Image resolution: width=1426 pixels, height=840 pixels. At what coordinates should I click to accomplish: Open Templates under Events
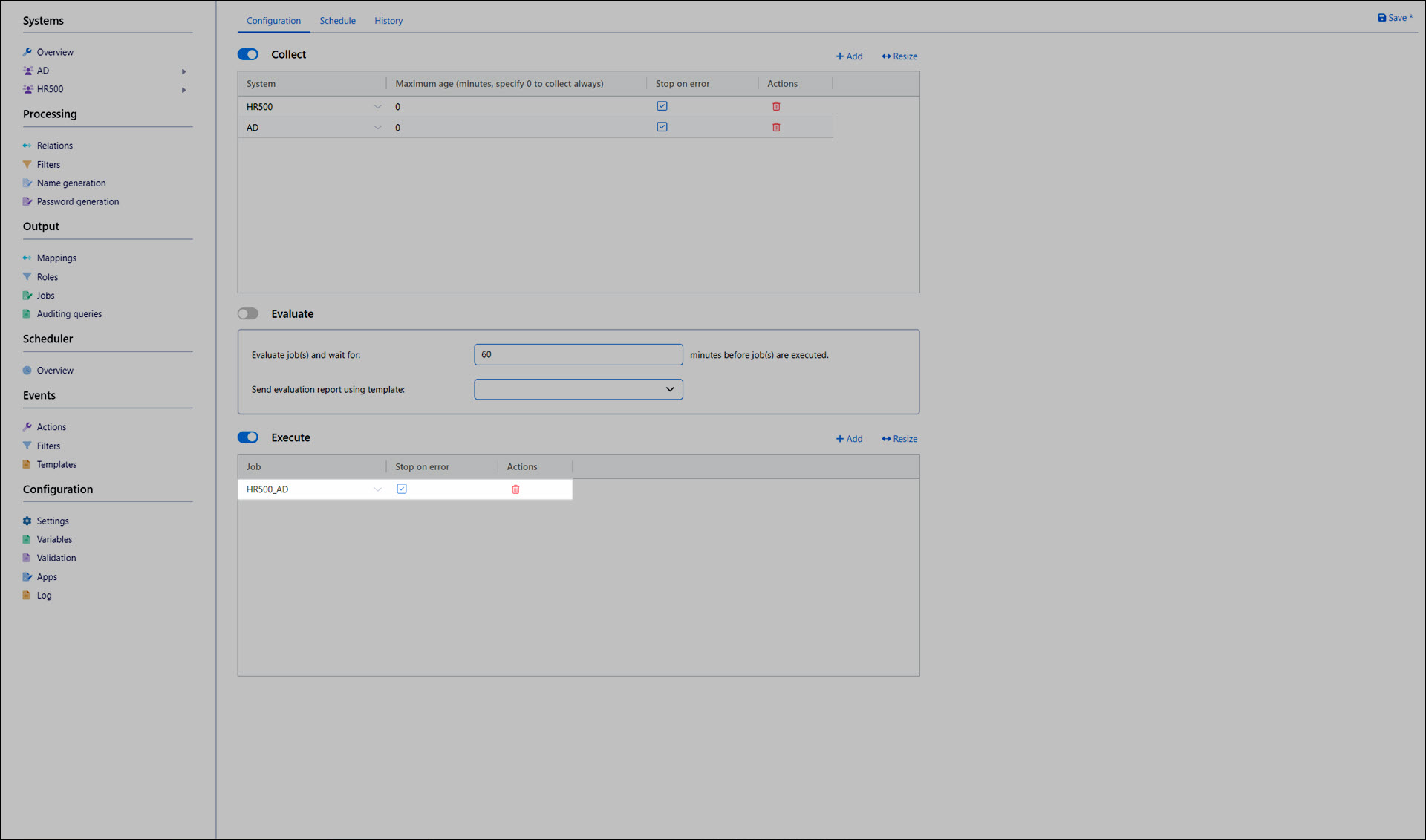[56, 464]
